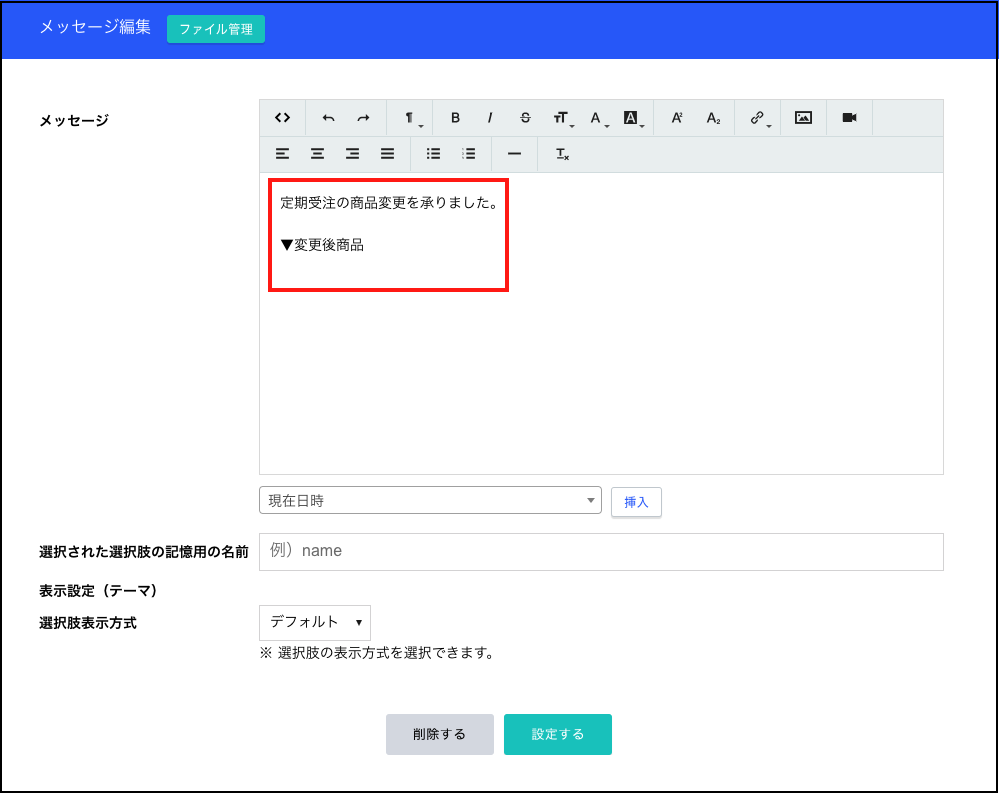Image resolution: width=999 pixels, height=793 pixels.
Task: Align text left
Action: 282,154
